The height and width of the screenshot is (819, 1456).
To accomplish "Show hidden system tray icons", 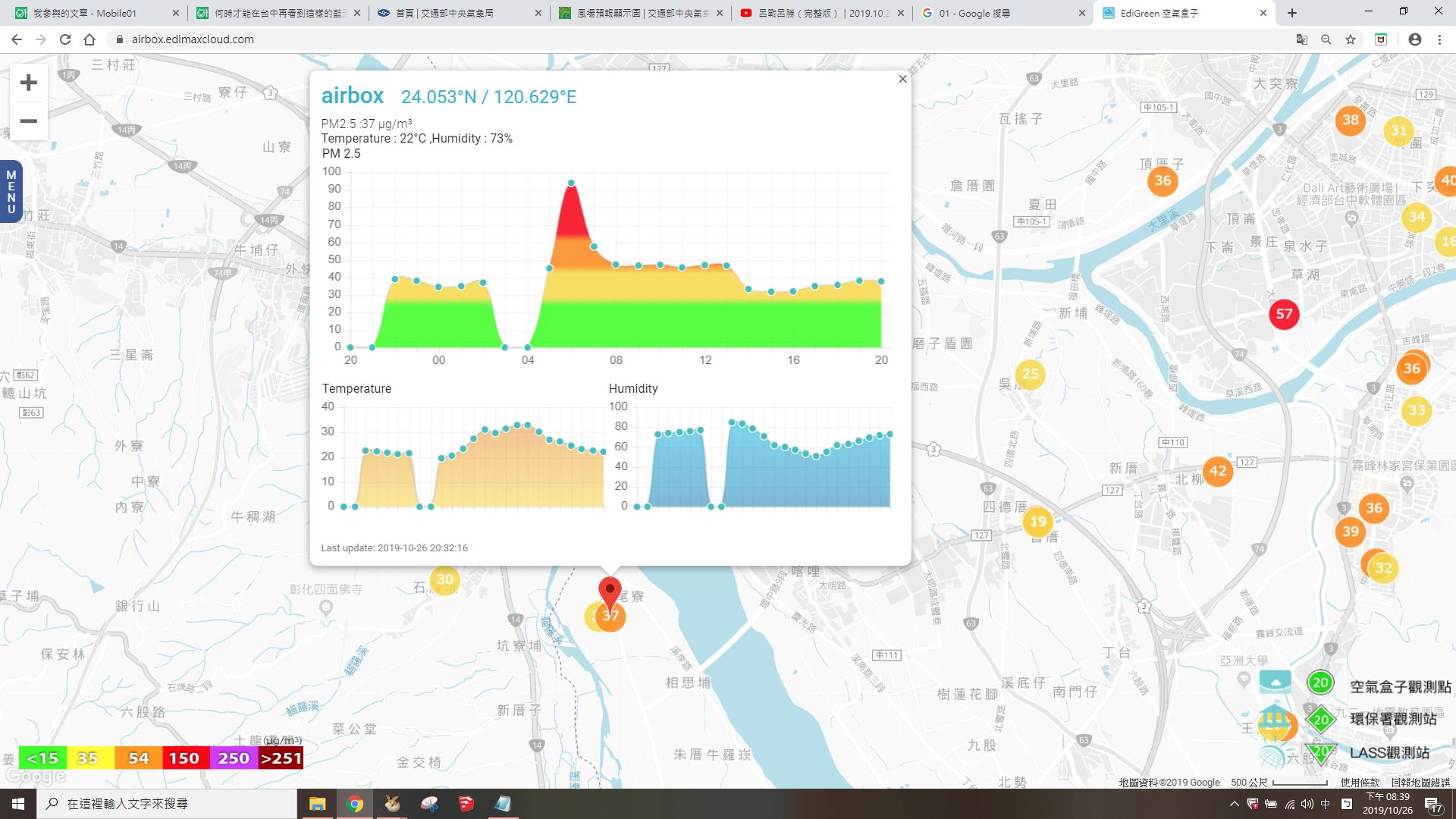I will click(1234, 804).
